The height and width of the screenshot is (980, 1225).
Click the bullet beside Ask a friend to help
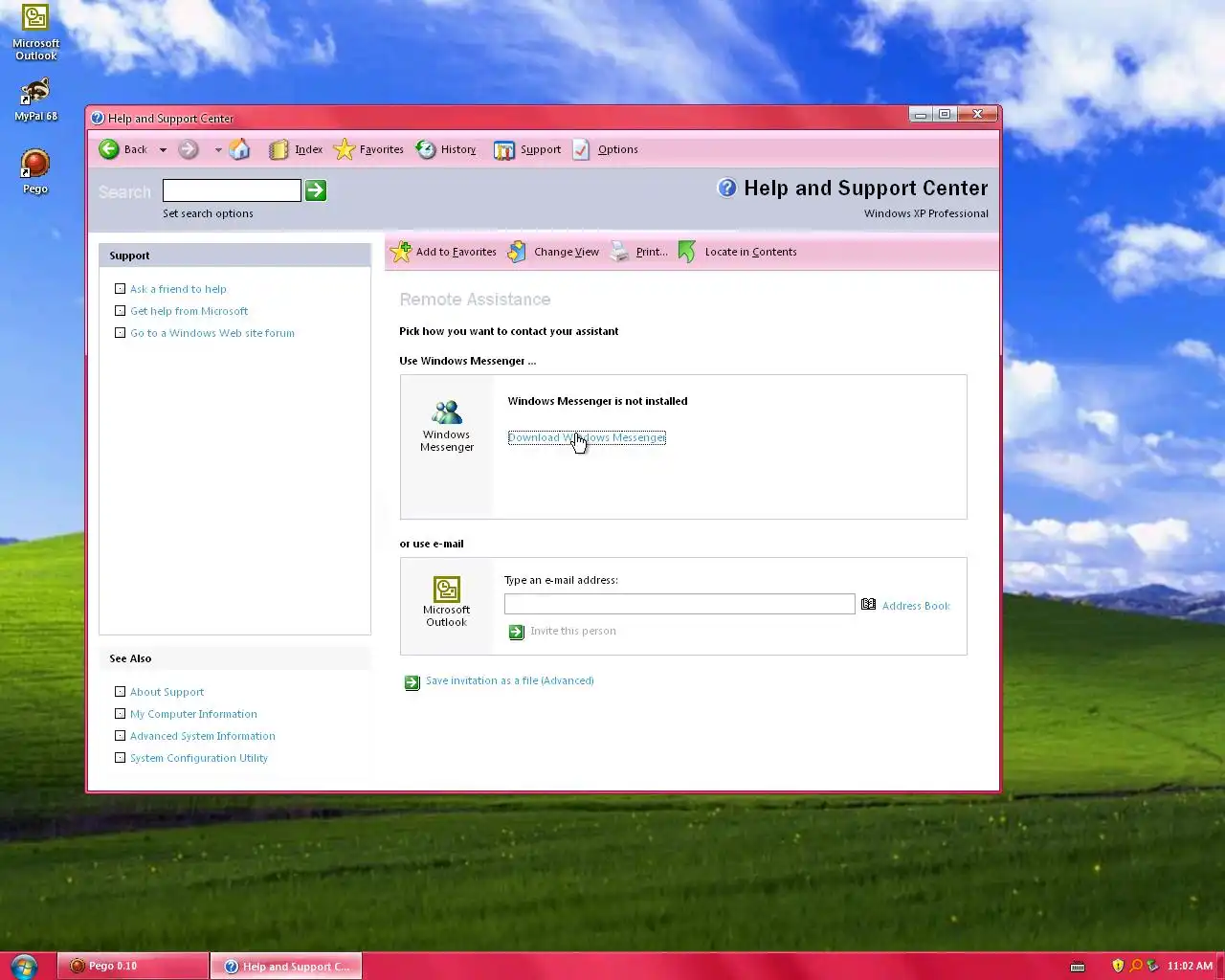coord(120,288)
